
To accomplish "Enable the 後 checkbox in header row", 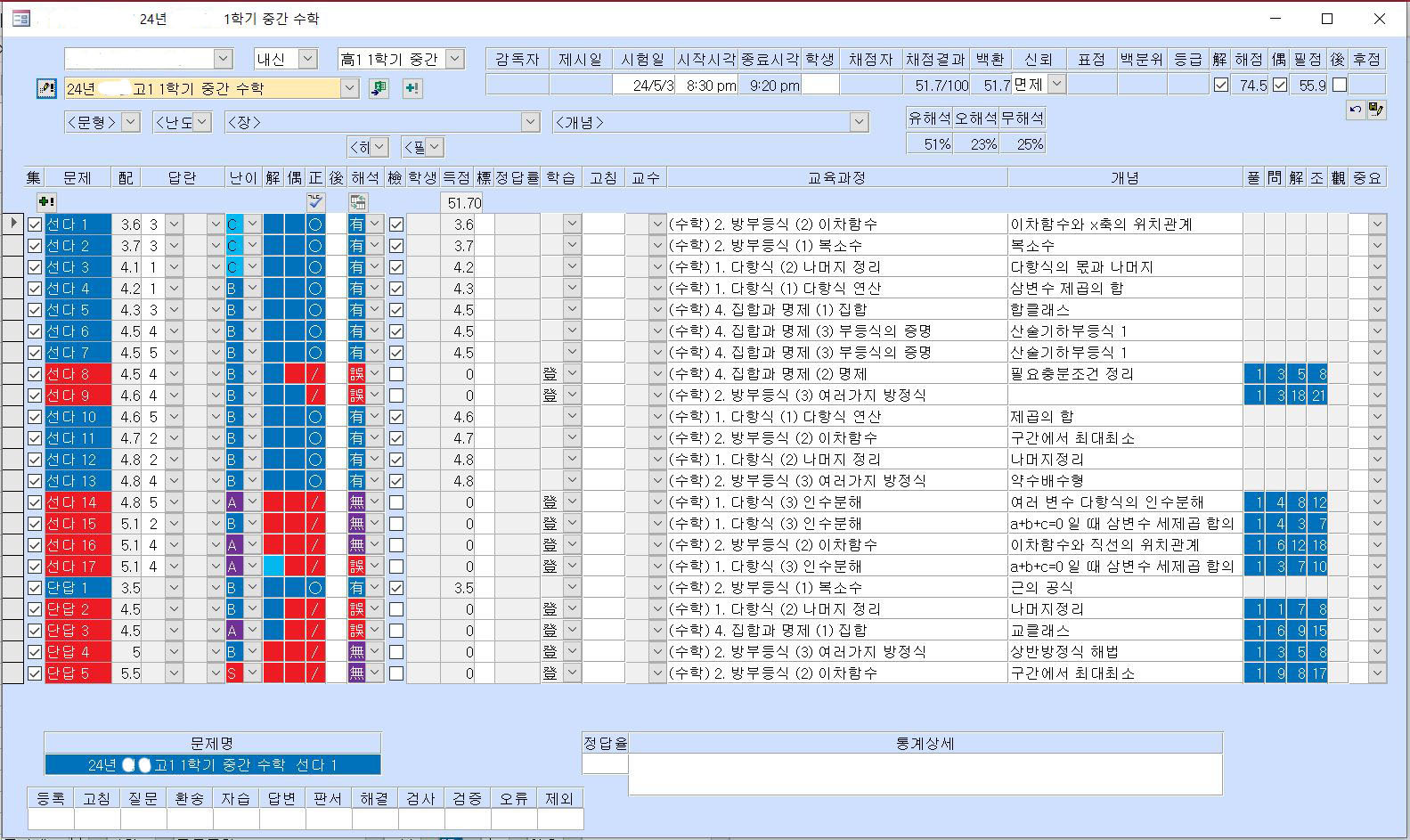I will pyautogui.click(x=1339, y=85).
